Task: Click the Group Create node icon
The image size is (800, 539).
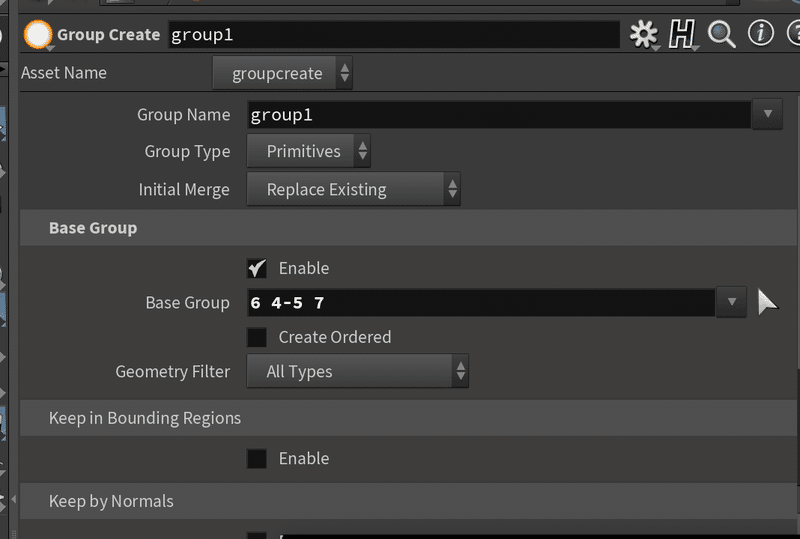Action: point(38,34)
